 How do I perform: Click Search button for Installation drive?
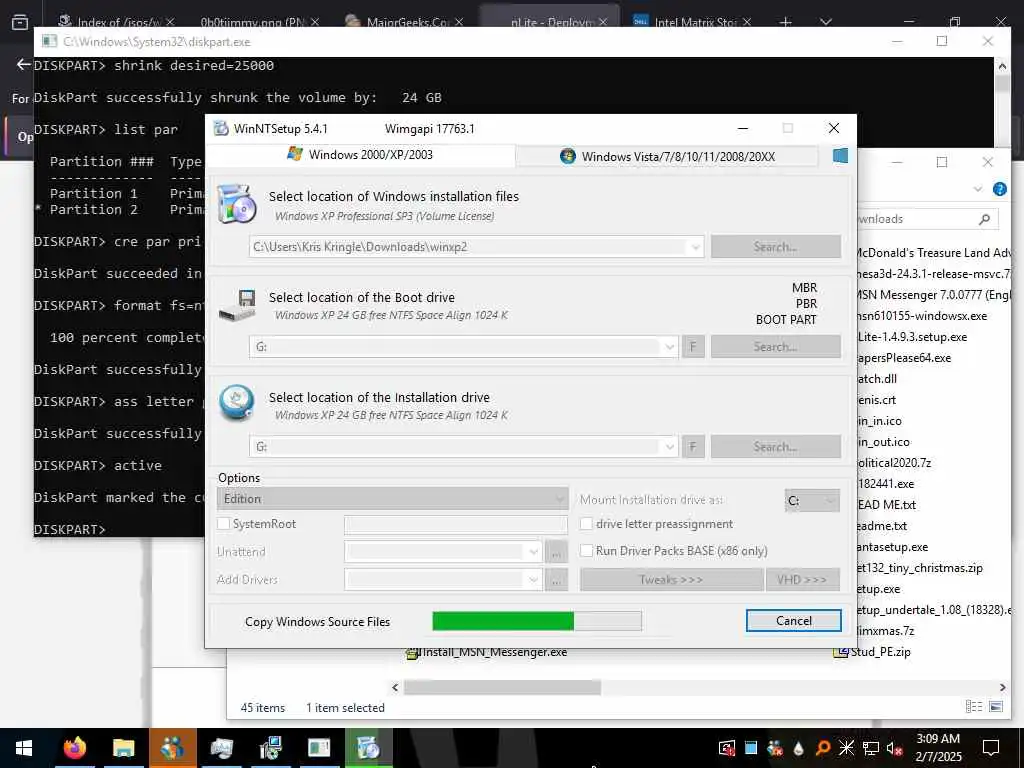(x=775, y=447)
